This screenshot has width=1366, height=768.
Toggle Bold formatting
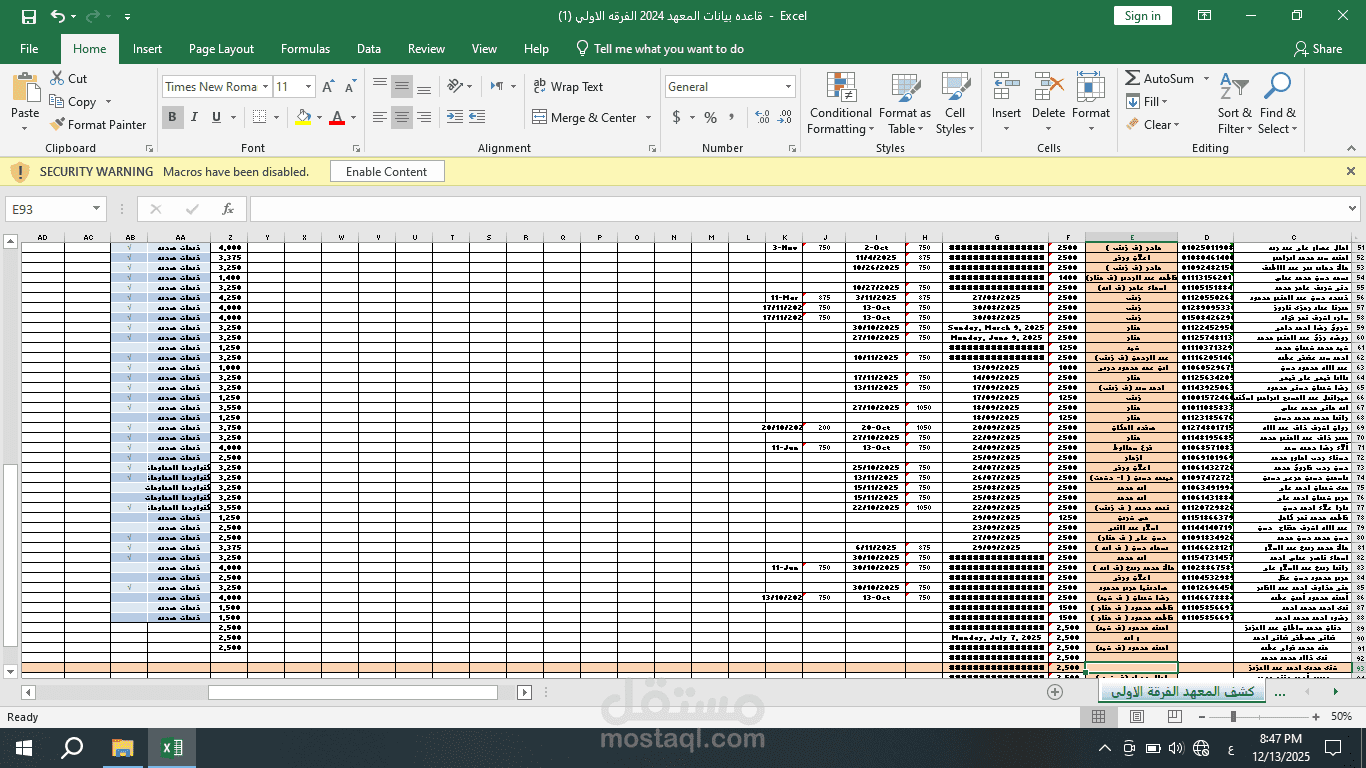(x=172, y=117)
